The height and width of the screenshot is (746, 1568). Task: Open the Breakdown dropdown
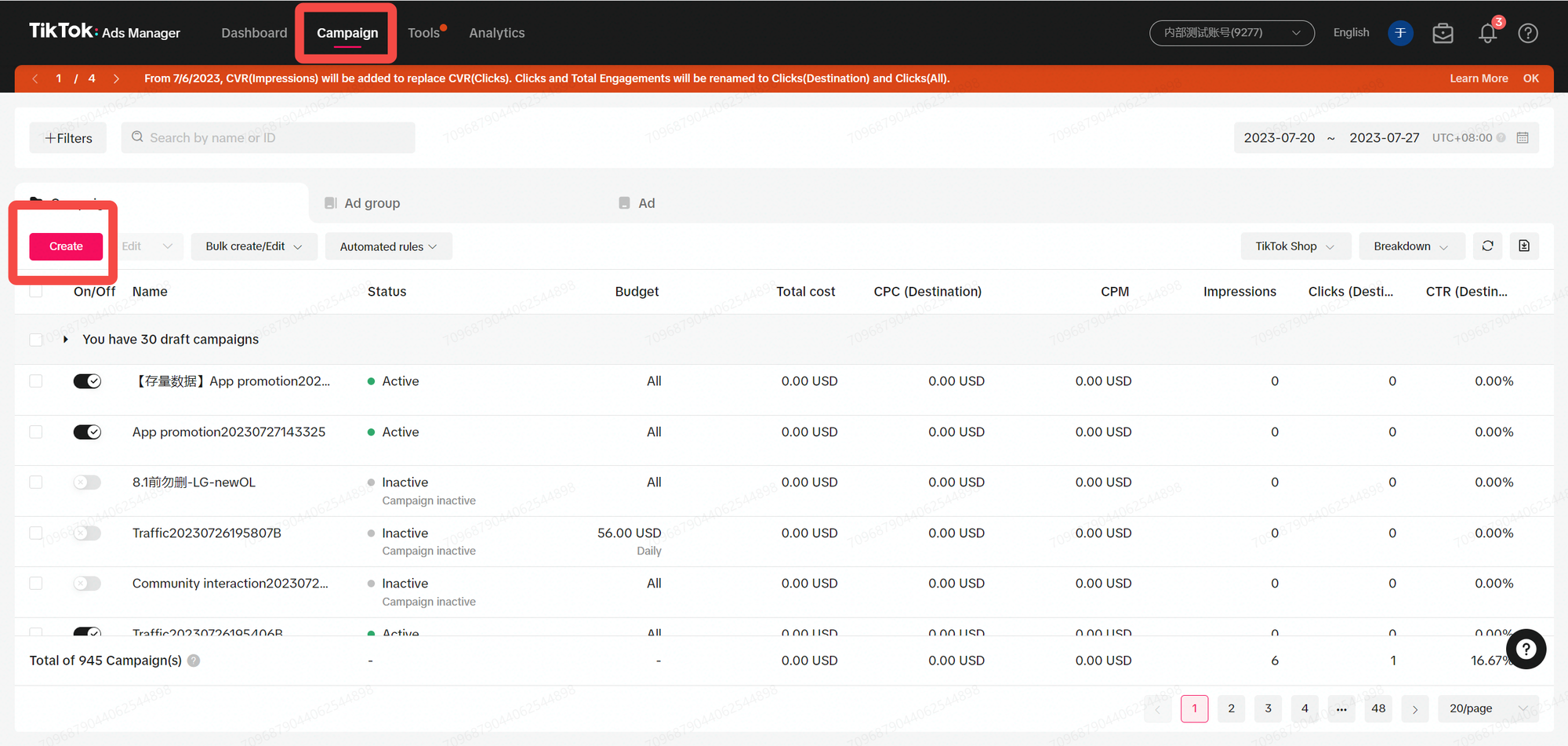point(1410,246)
